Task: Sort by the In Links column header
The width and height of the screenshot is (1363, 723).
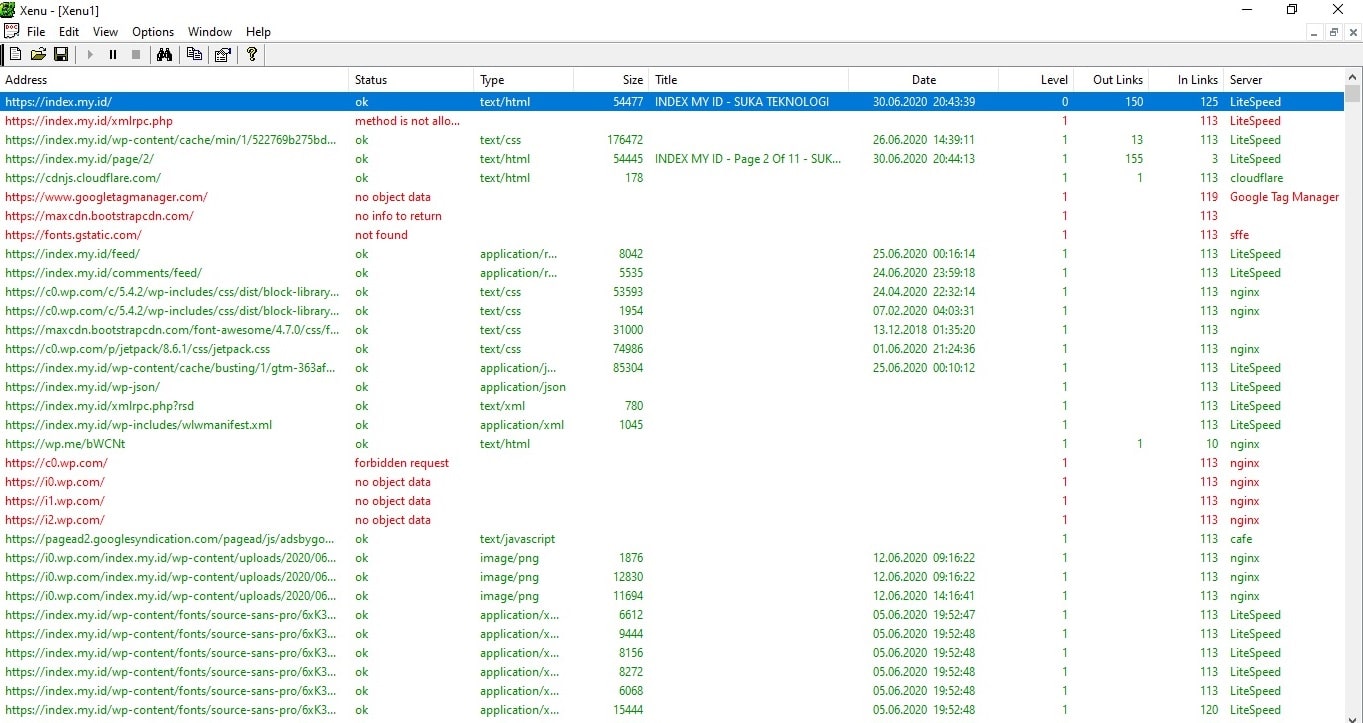Action: pos(1187,79)
